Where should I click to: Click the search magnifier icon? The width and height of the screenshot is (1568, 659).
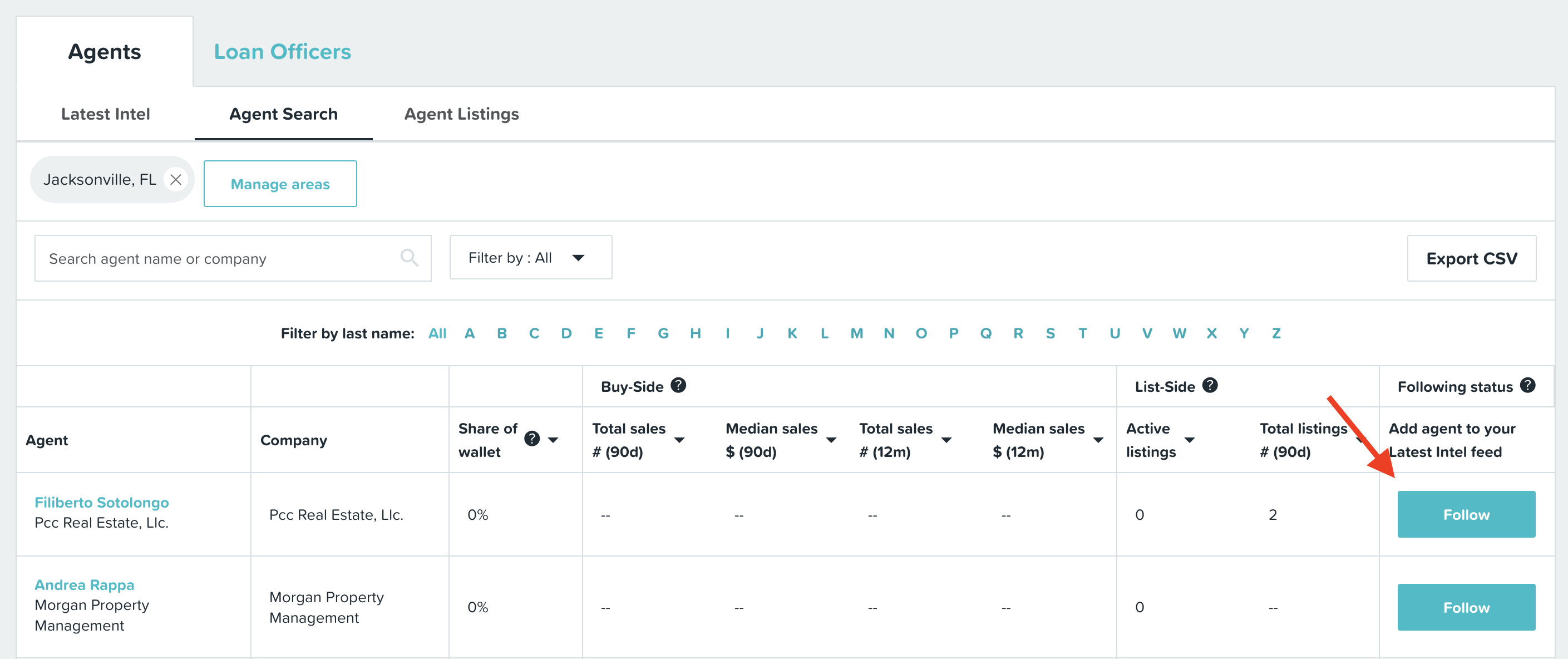click(x=409, y=258)
